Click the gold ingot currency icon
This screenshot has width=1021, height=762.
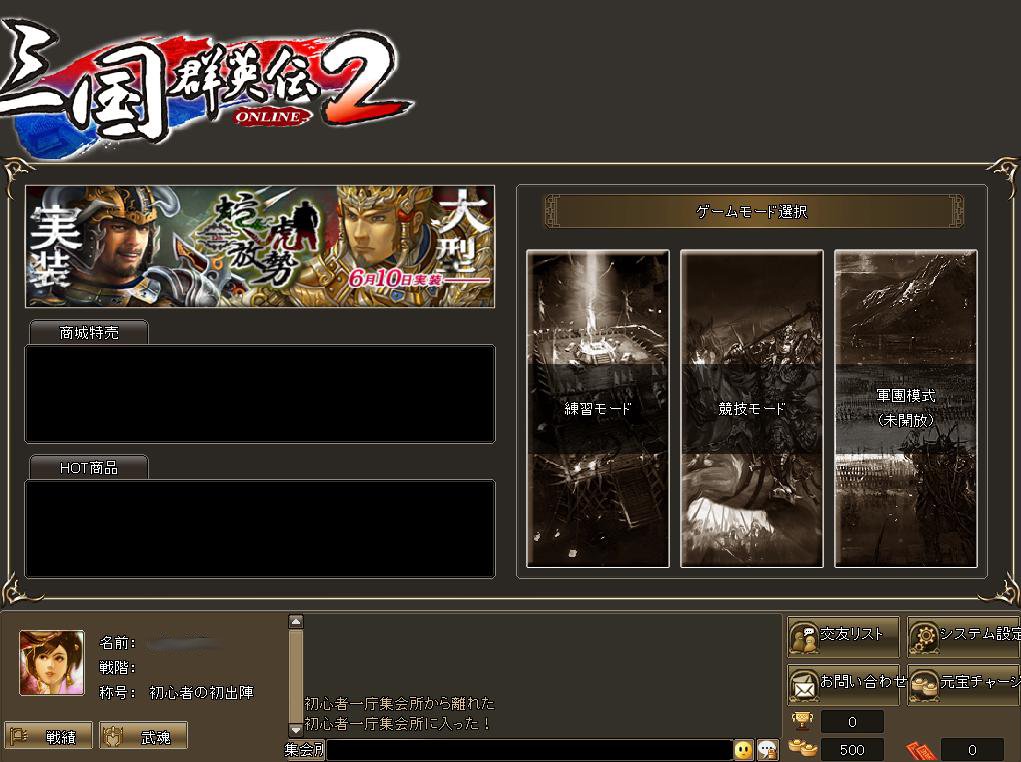pos(802,748)
